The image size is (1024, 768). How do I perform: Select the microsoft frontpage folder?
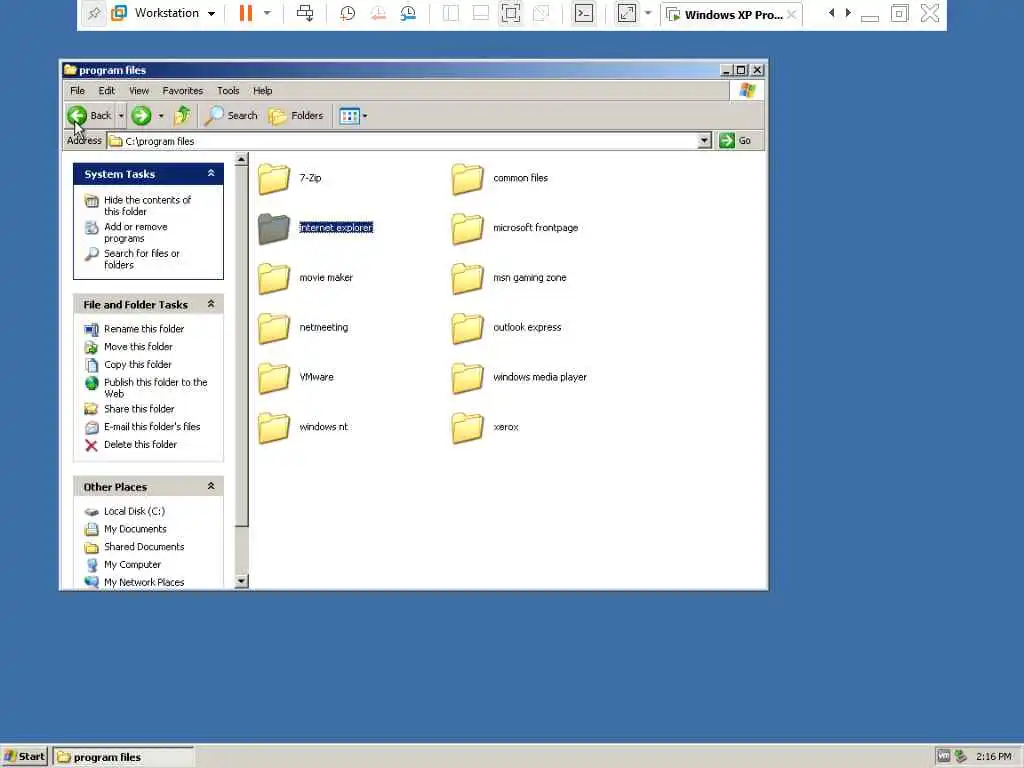click(x=515, y=228)
